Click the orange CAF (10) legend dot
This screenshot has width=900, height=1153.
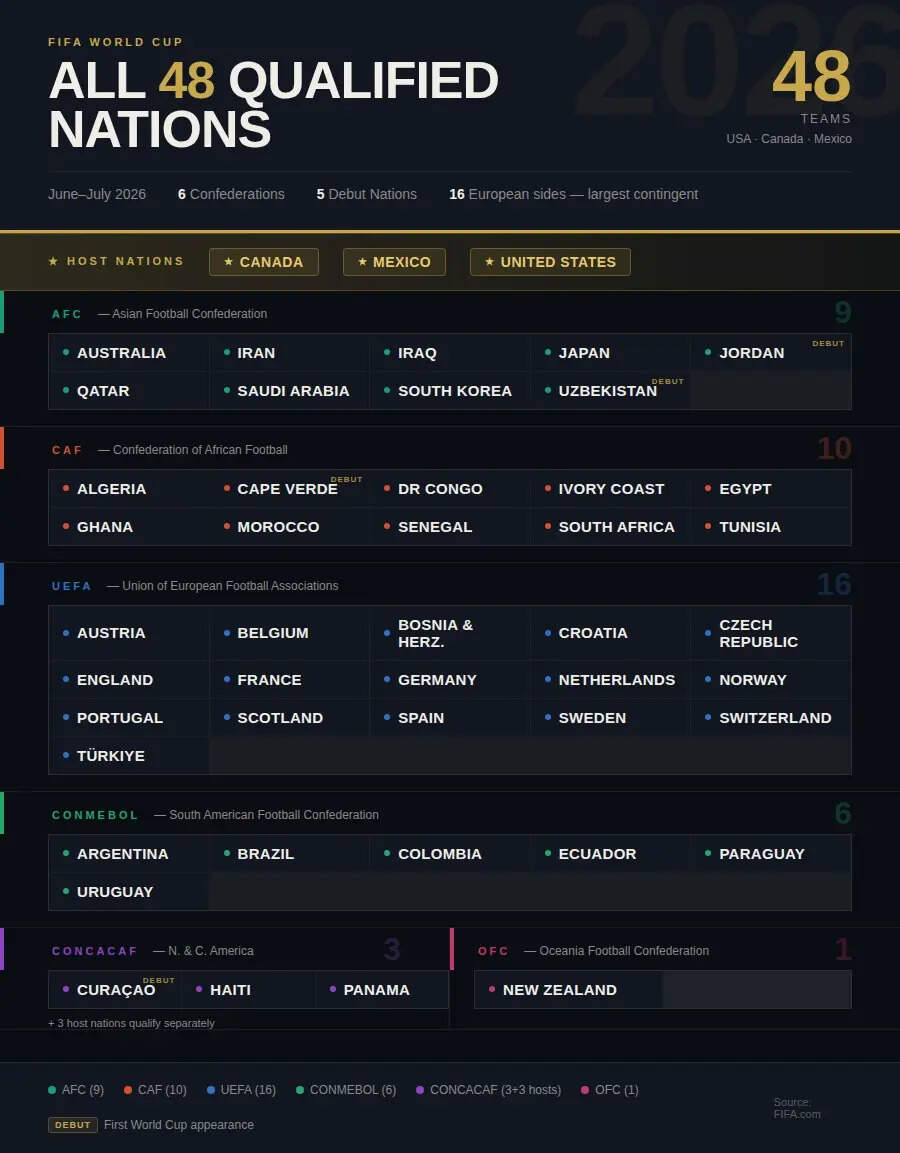(x=128, y=1090)
